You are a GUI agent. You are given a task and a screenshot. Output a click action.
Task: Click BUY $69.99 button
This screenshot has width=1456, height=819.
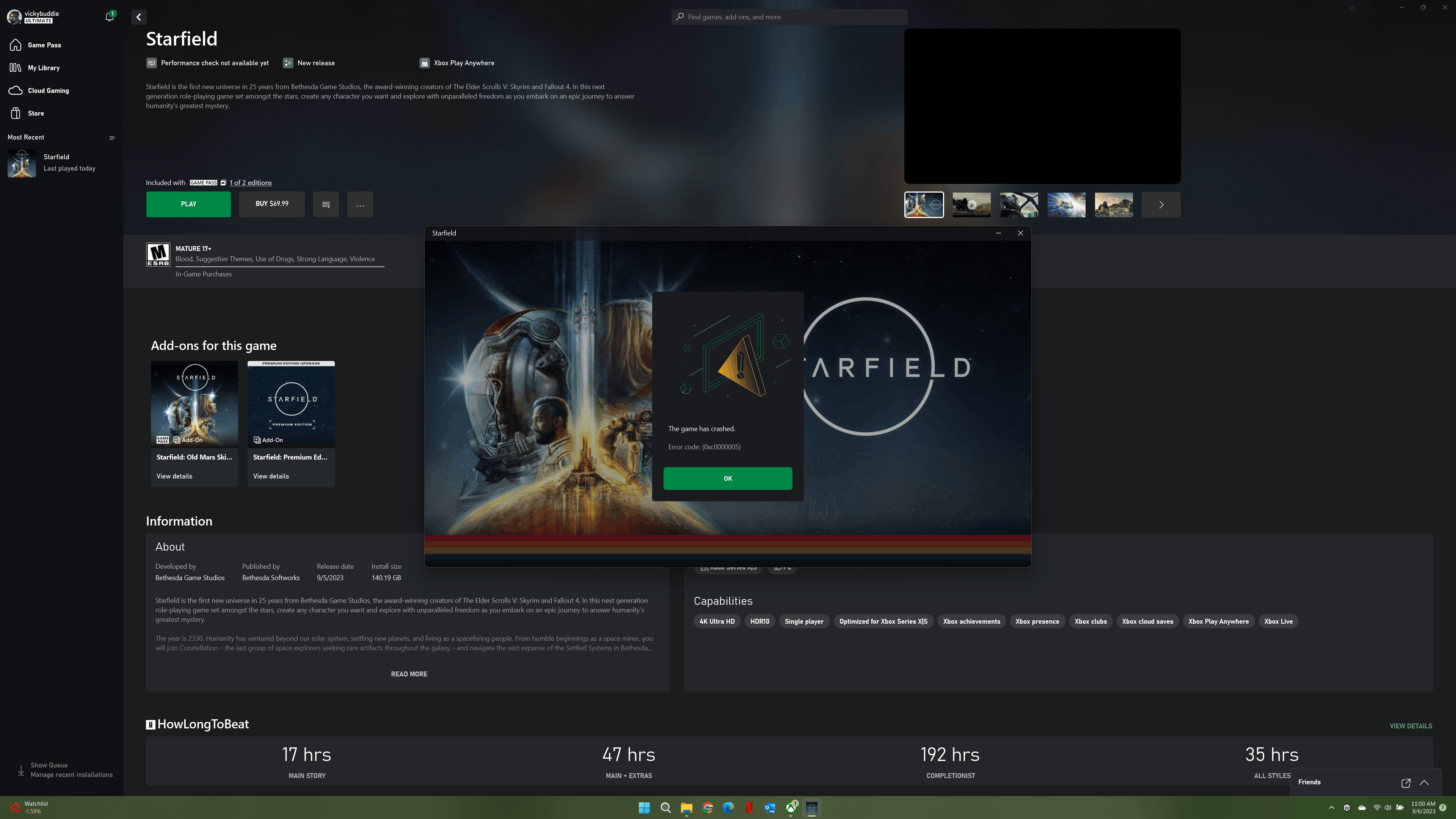tap(272, 204)
